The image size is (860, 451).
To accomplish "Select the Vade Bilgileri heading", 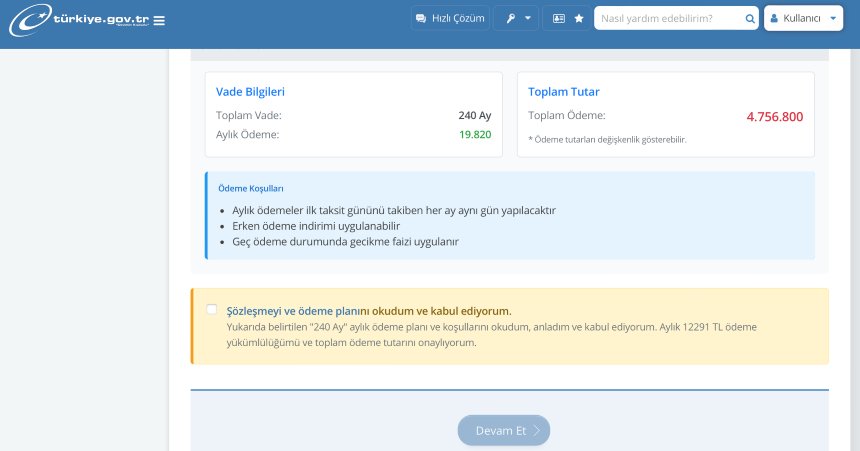I will (250, 92).
